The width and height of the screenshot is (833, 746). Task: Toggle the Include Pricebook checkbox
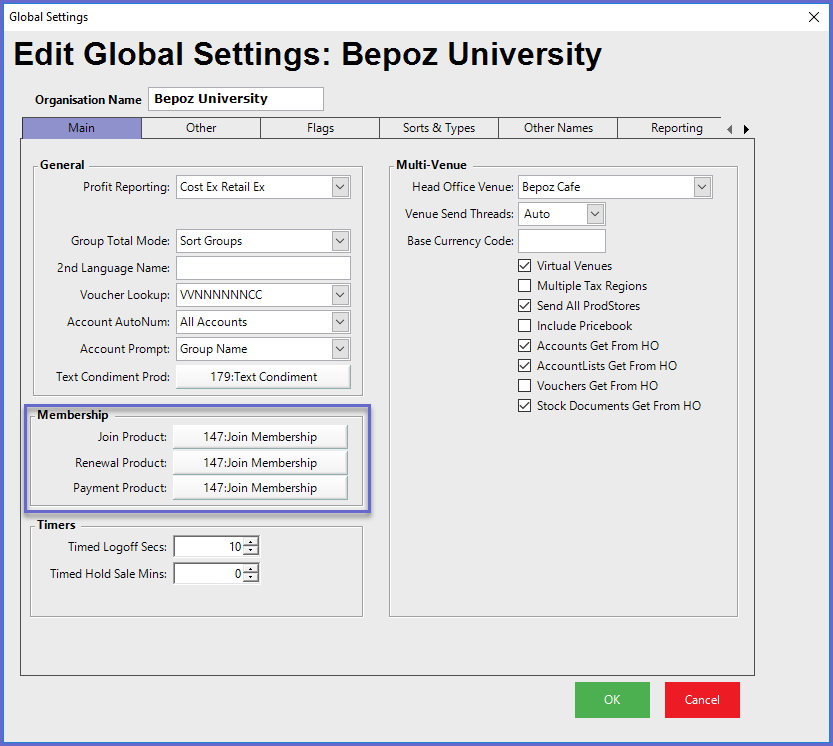coord(525,326)
